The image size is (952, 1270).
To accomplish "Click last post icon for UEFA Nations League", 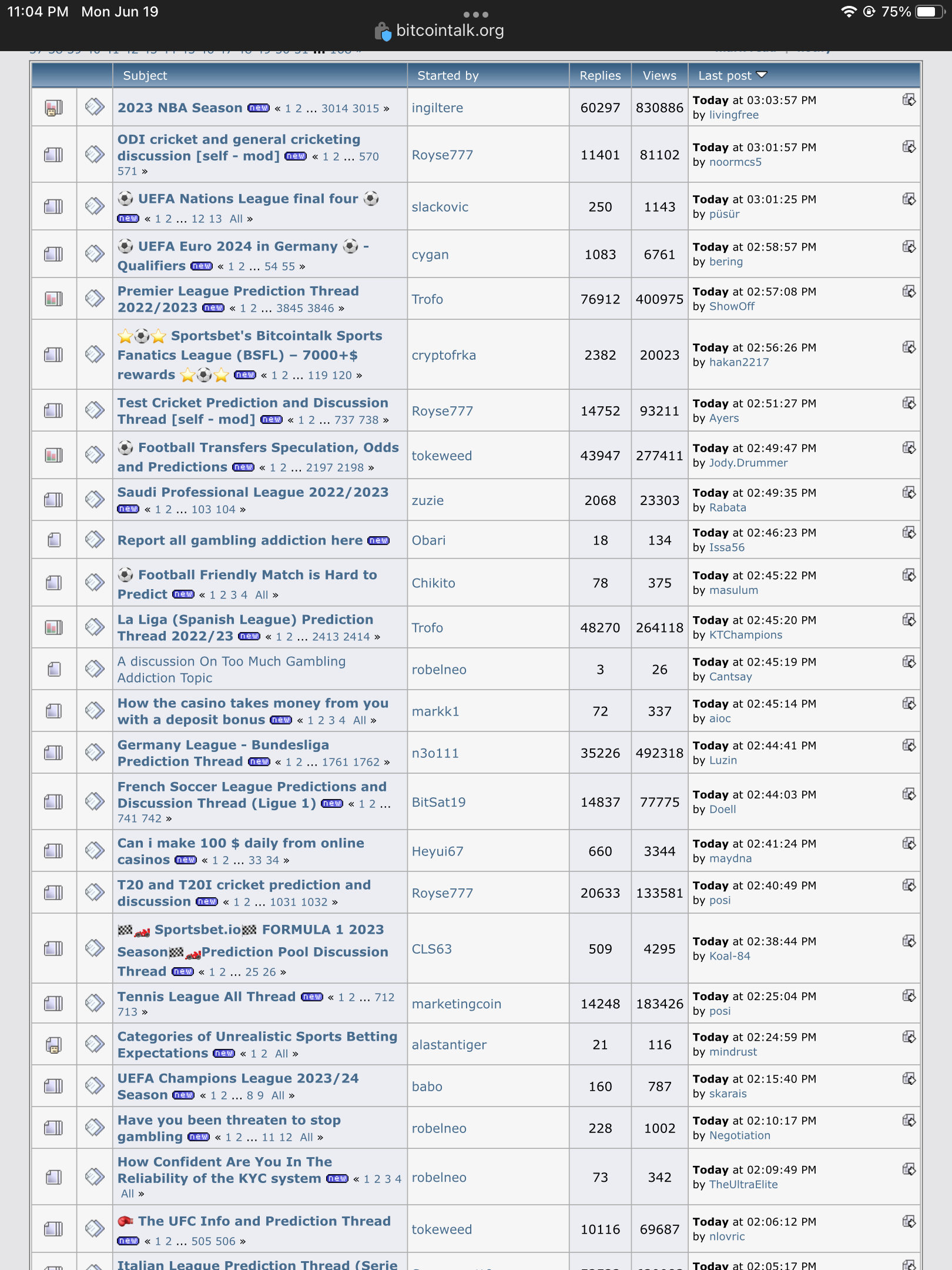I will 909,199.
